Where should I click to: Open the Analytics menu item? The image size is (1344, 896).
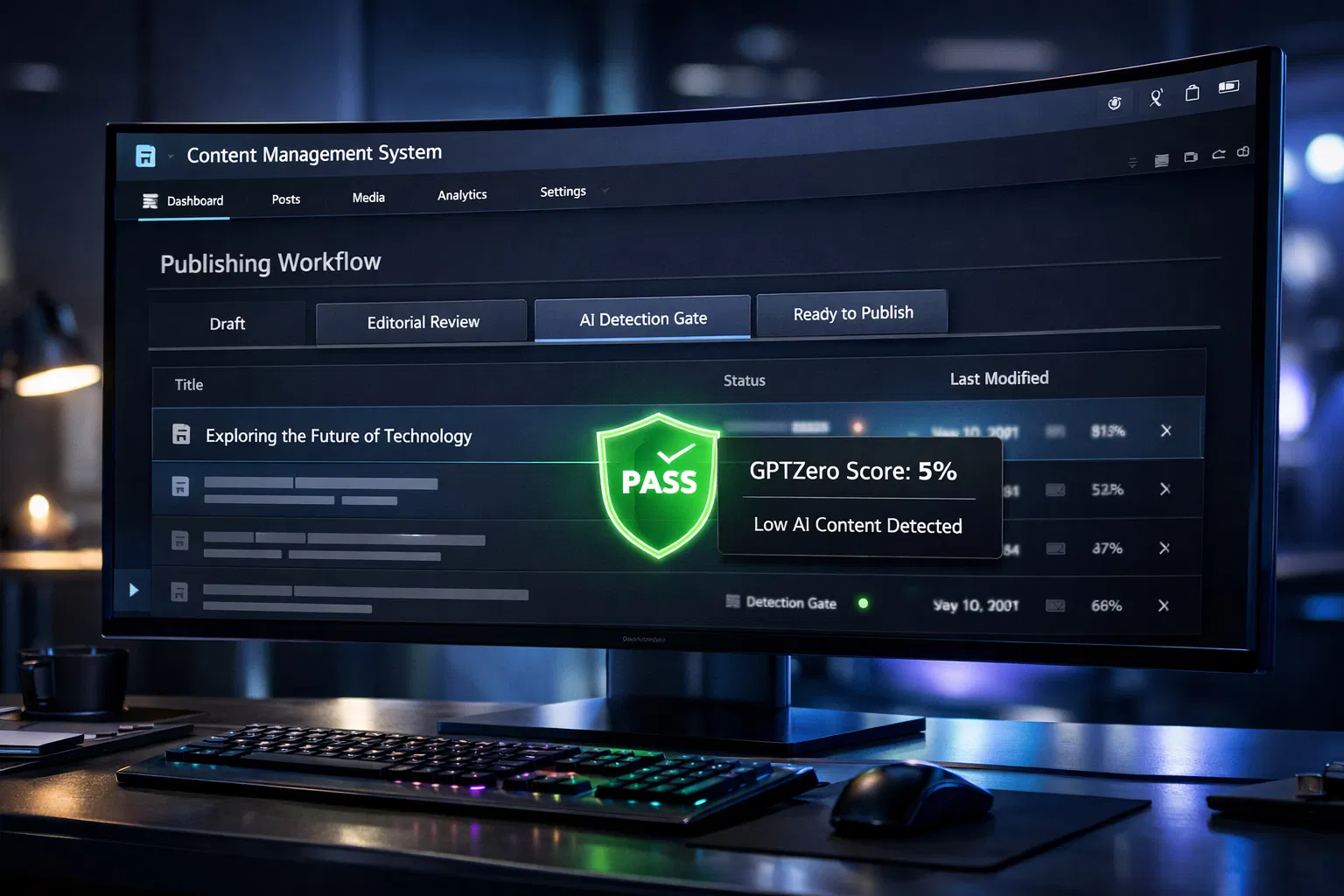(x=462, y=195)
